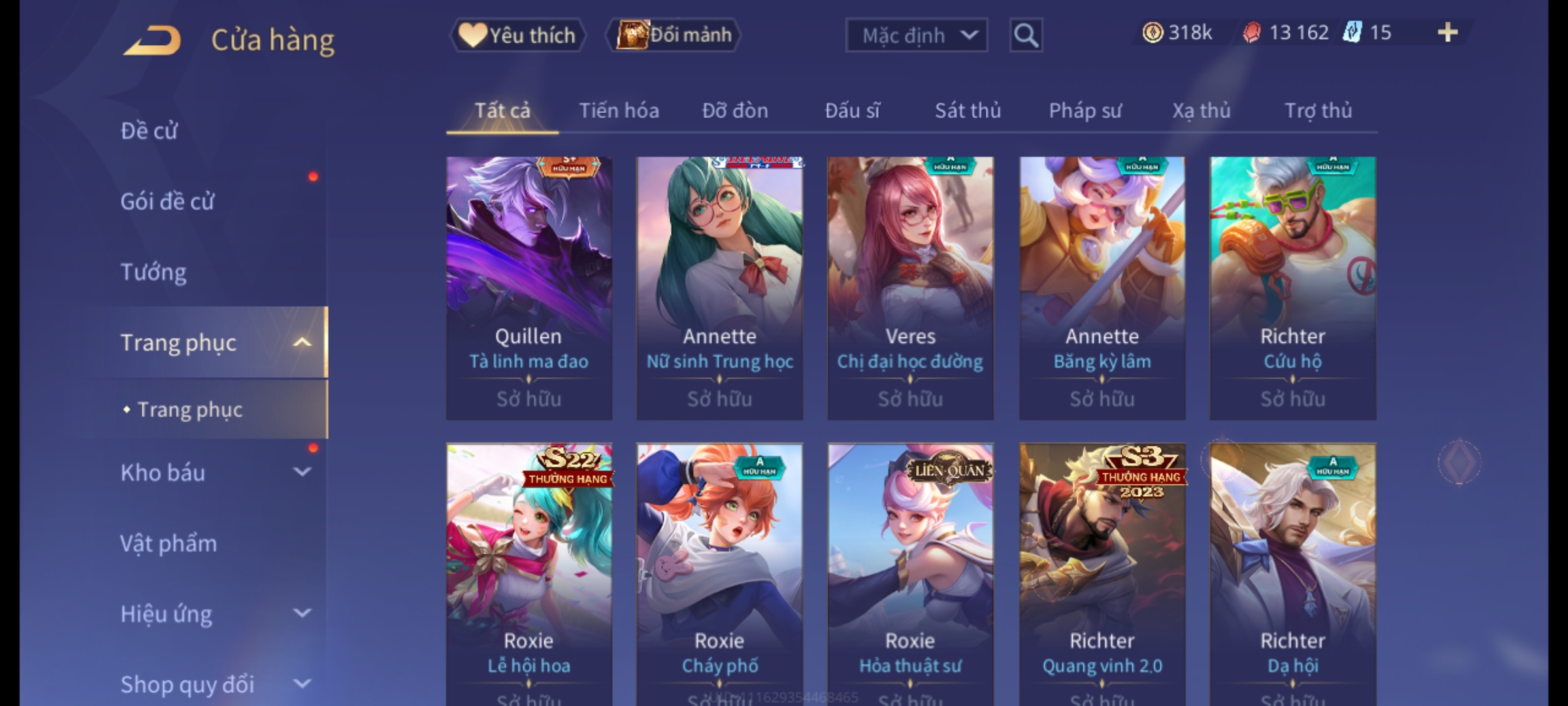Open Quillen Tà linh ma đao skin card

529,288
